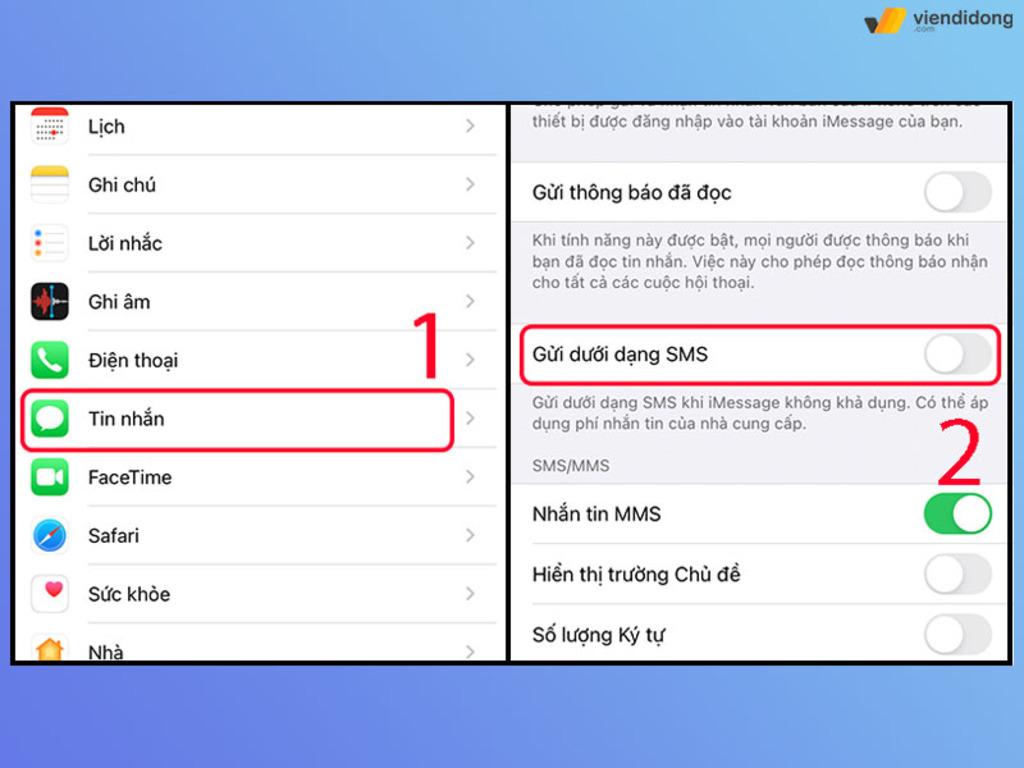Viewport: 1024px width, 768px height.
Task: Tap the Ghi chú notes icon
Action: click(50, 185)
